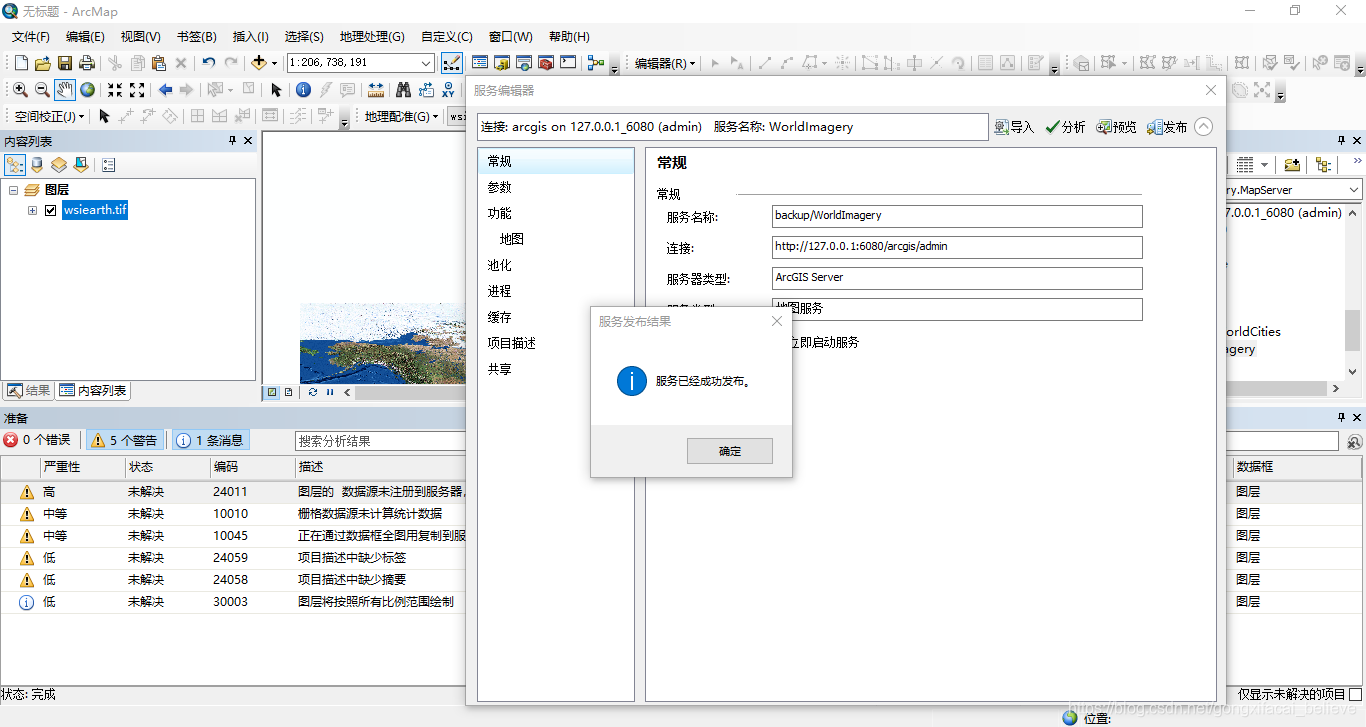Toggle the Editor toolbar icon
This screenshot has height=727, width=1366.
(451, 63)
